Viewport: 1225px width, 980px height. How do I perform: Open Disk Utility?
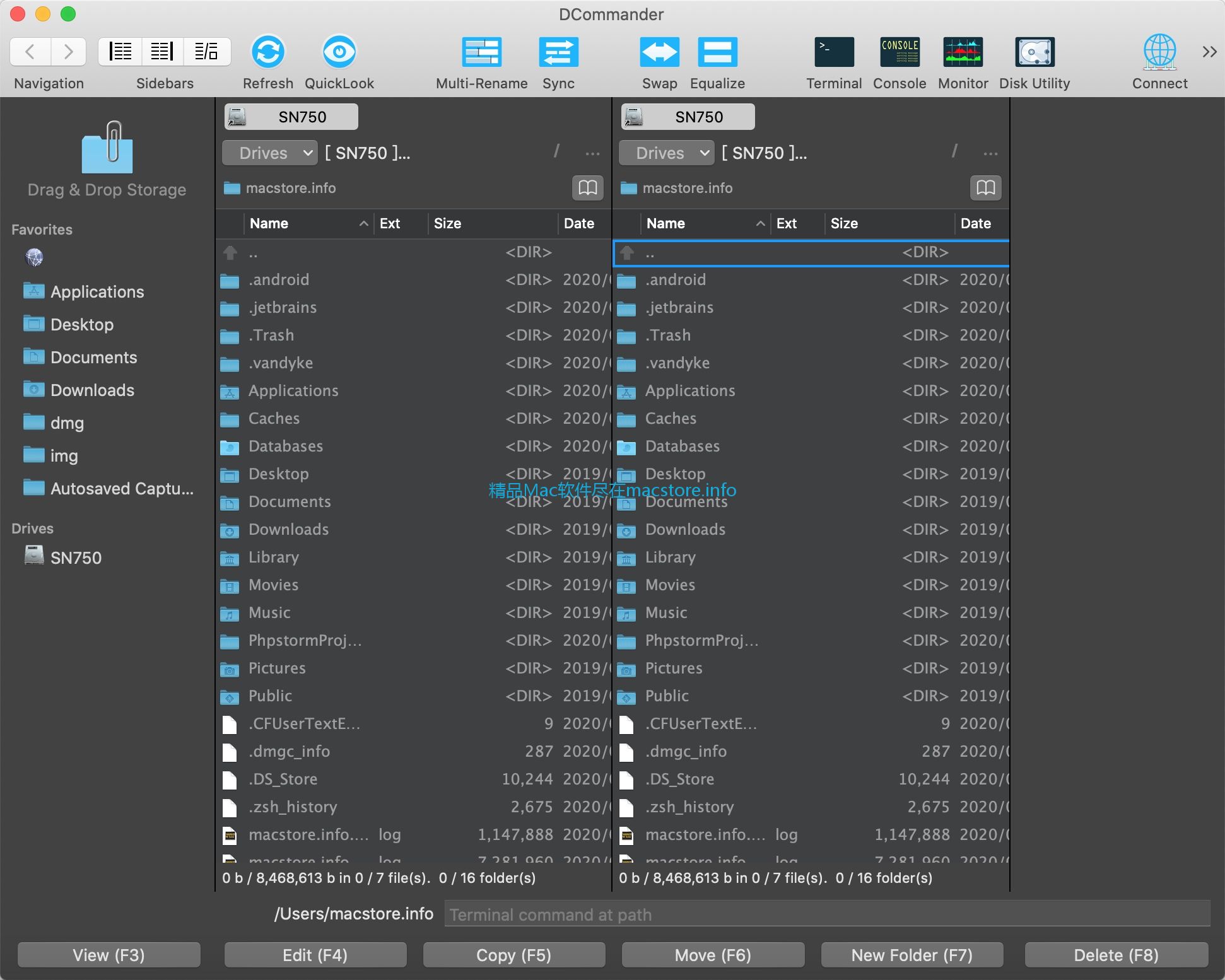pyautogui.click(x=1035, y=52)
